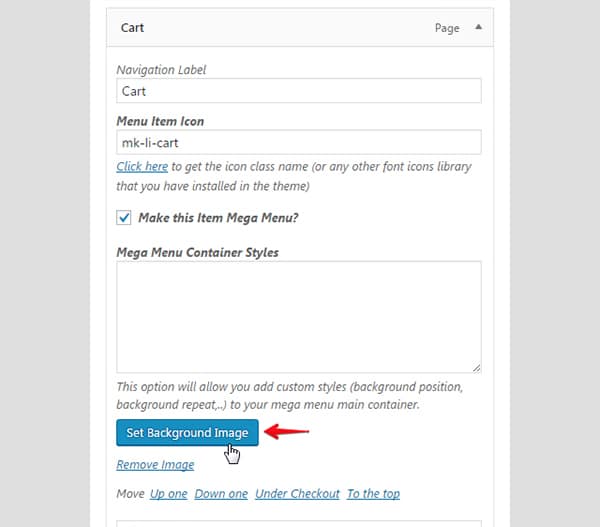Click the Mega Menu Container Styles caption
Image resolution: width=600 pixels, height=527 pixels.
point(197,252)
